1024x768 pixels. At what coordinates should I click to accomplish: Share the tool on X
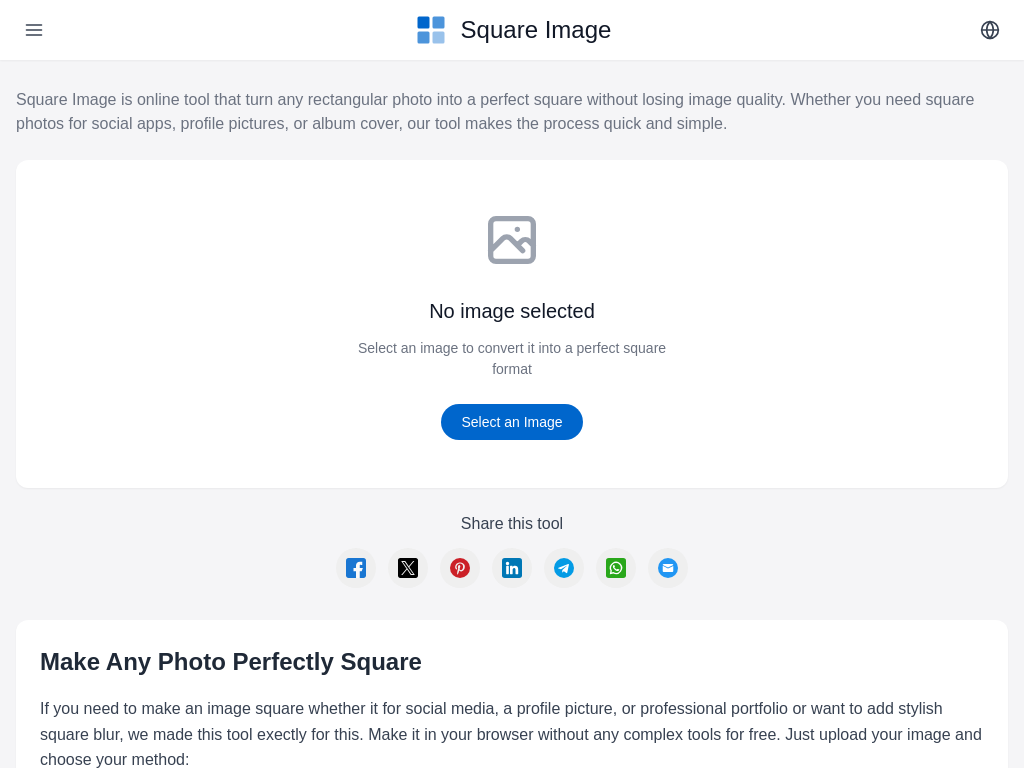point(408,568)
